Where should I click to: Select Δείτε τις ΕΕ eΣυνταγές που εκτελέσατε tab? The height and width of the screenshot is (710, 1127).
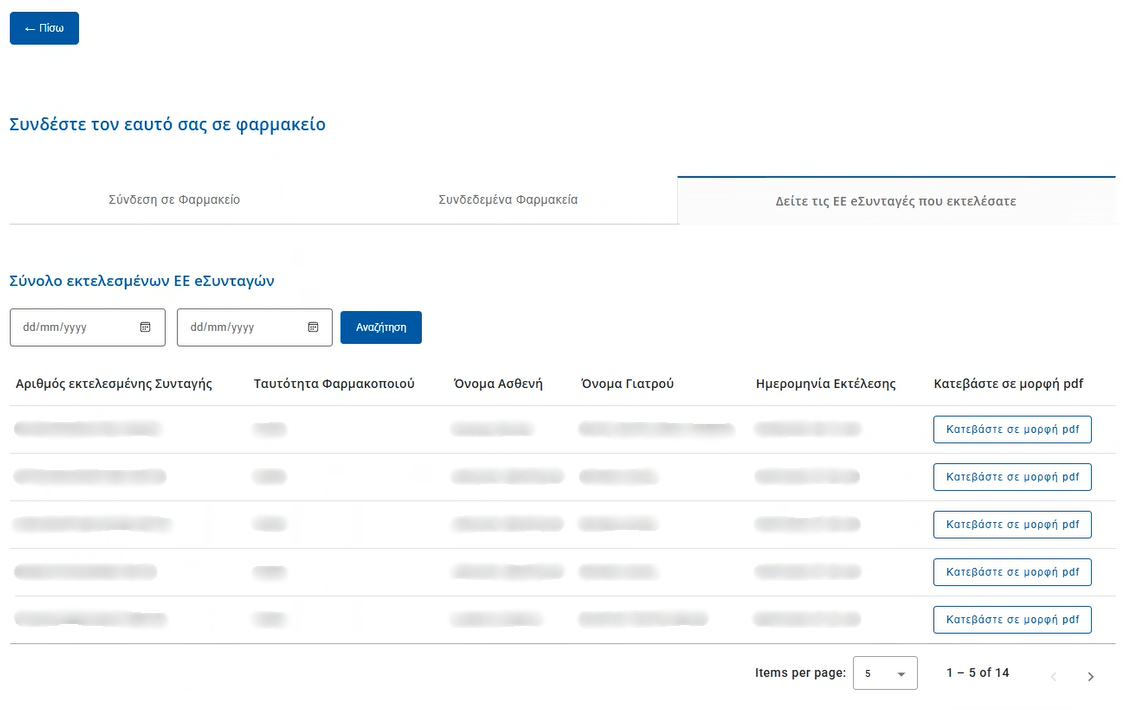pos(896,201)
